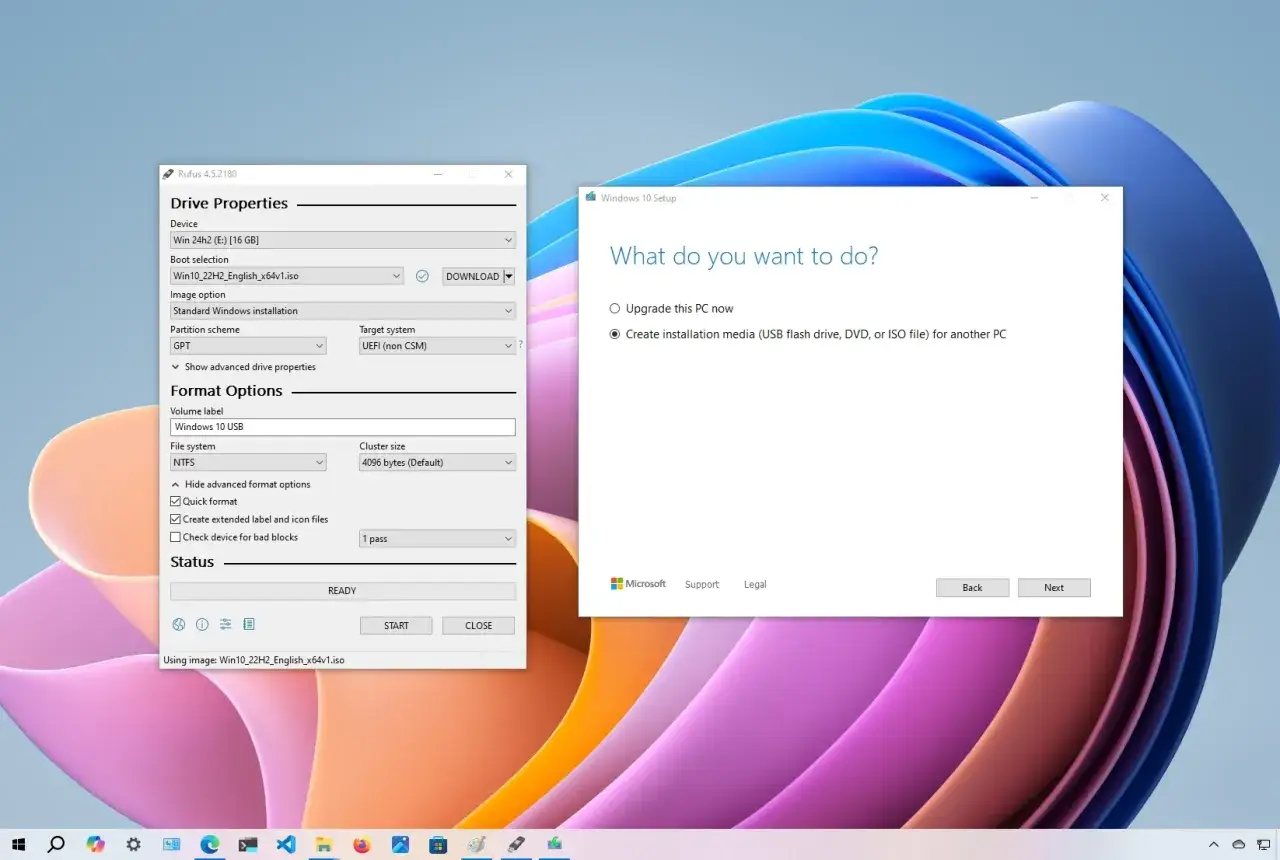Click Next in Windows 10 Setup

coord(1054,588)
